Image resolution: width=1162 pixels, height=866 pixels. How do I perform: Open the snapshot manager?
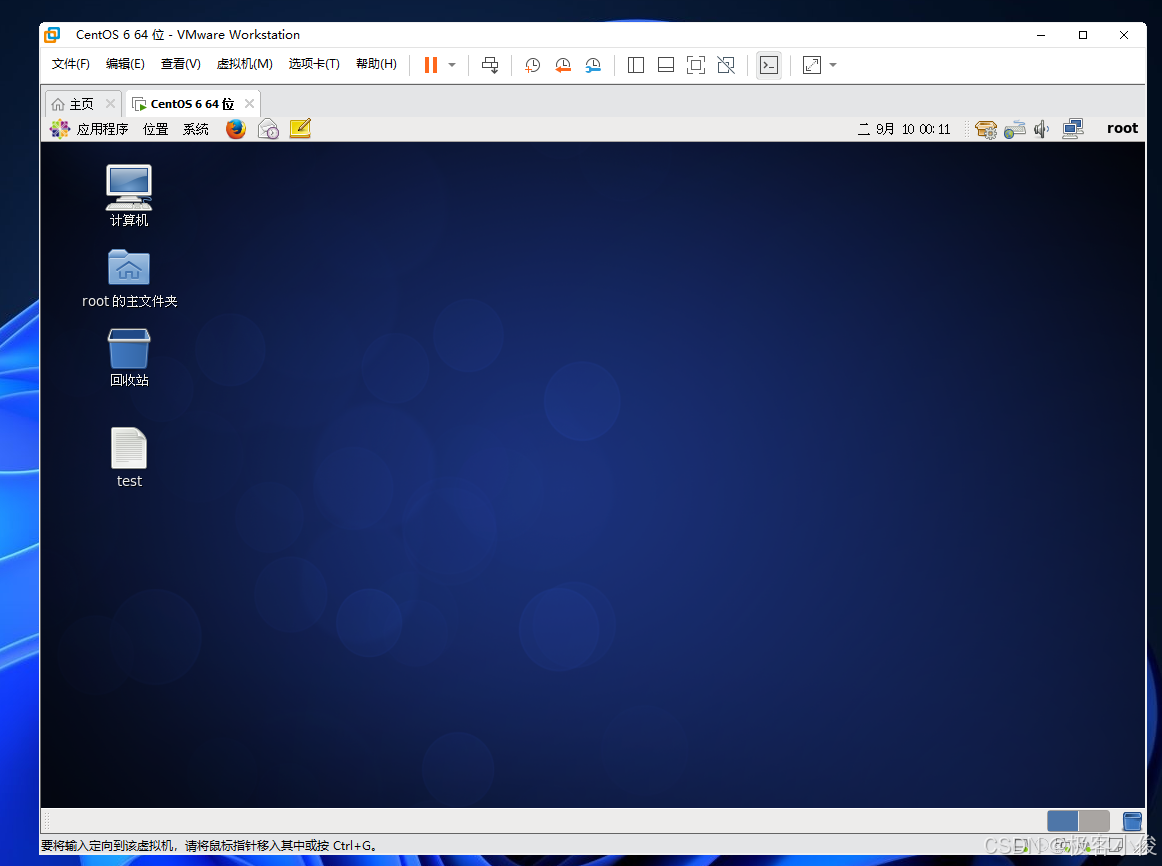[x=594, y=65]
